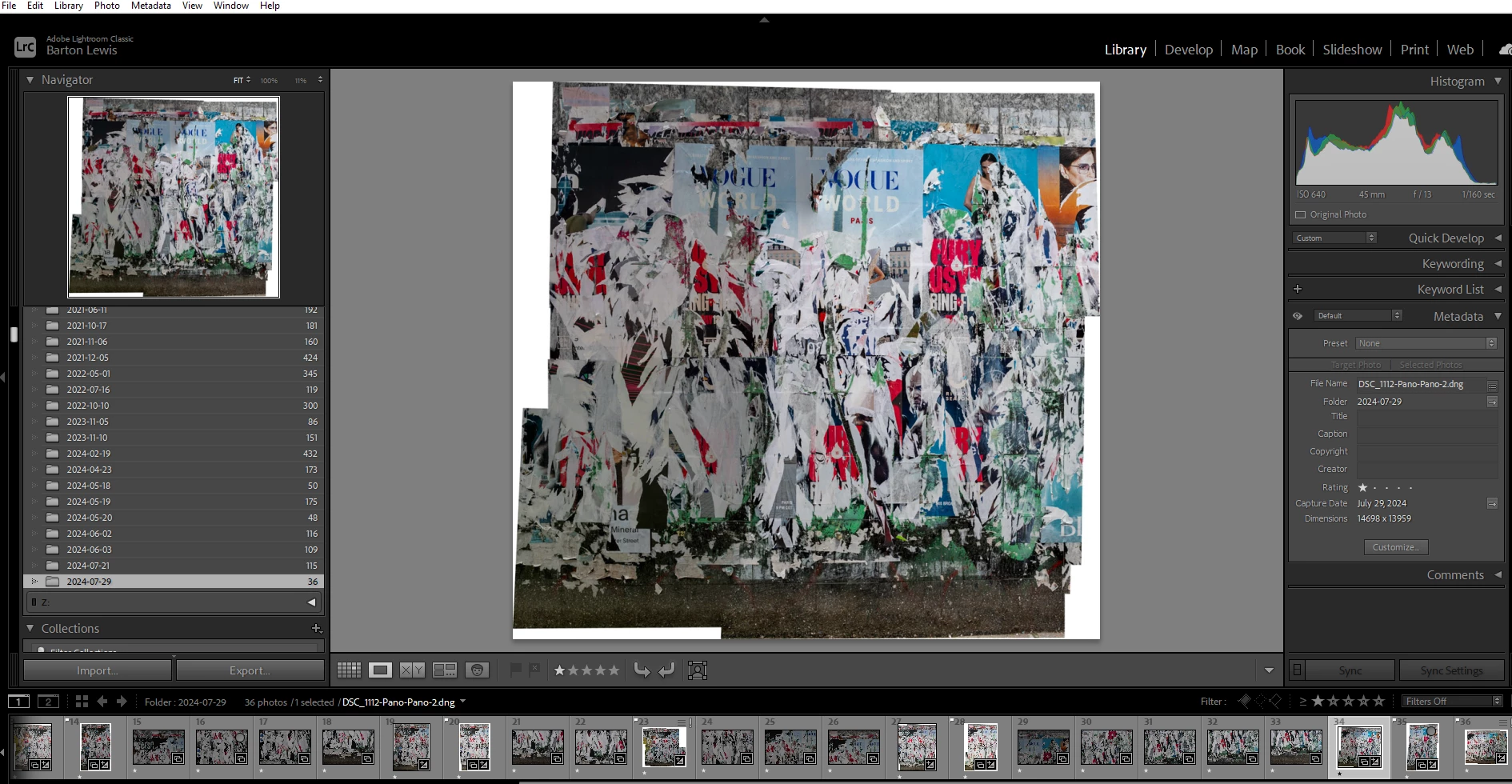Go forward to next source arrow

(122, 702)
